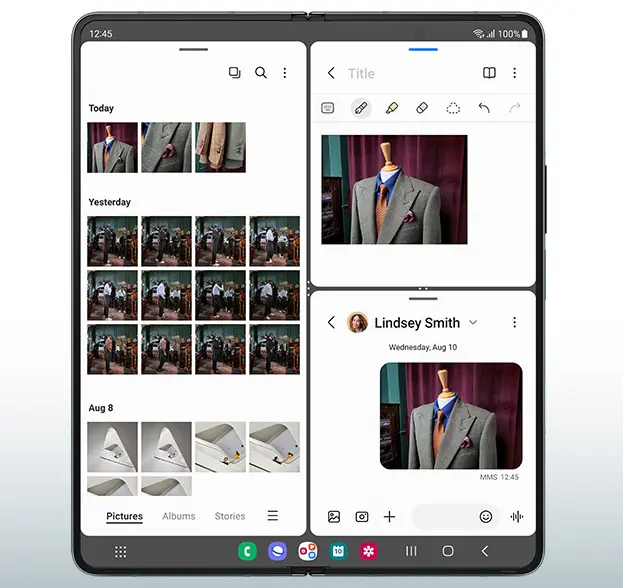
Task: Tap the Home navigation button
Action: pos(448,551)
